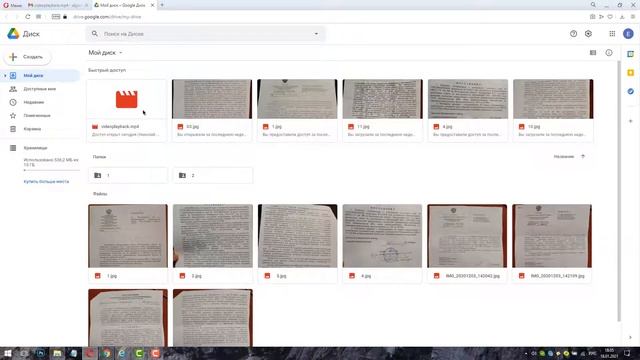
Task: Click the search magnifier in Drive
Action: pos(95,34)
